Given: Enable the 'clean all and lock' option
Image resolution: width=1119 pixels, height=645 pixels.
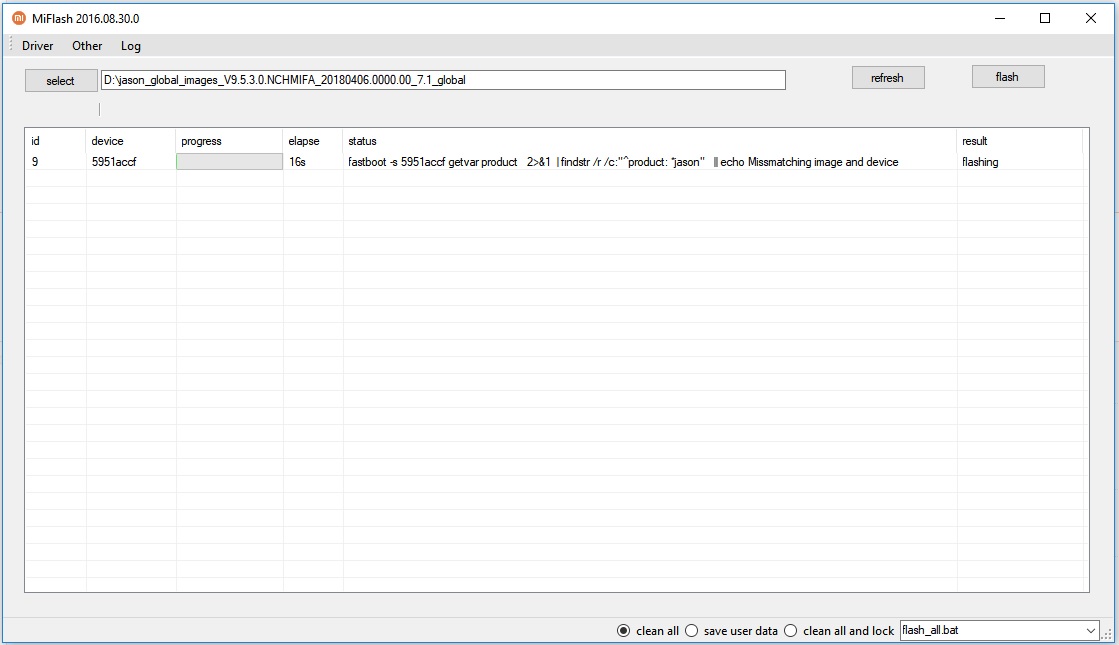Looking at the screenshot, I should click(791, 631).
